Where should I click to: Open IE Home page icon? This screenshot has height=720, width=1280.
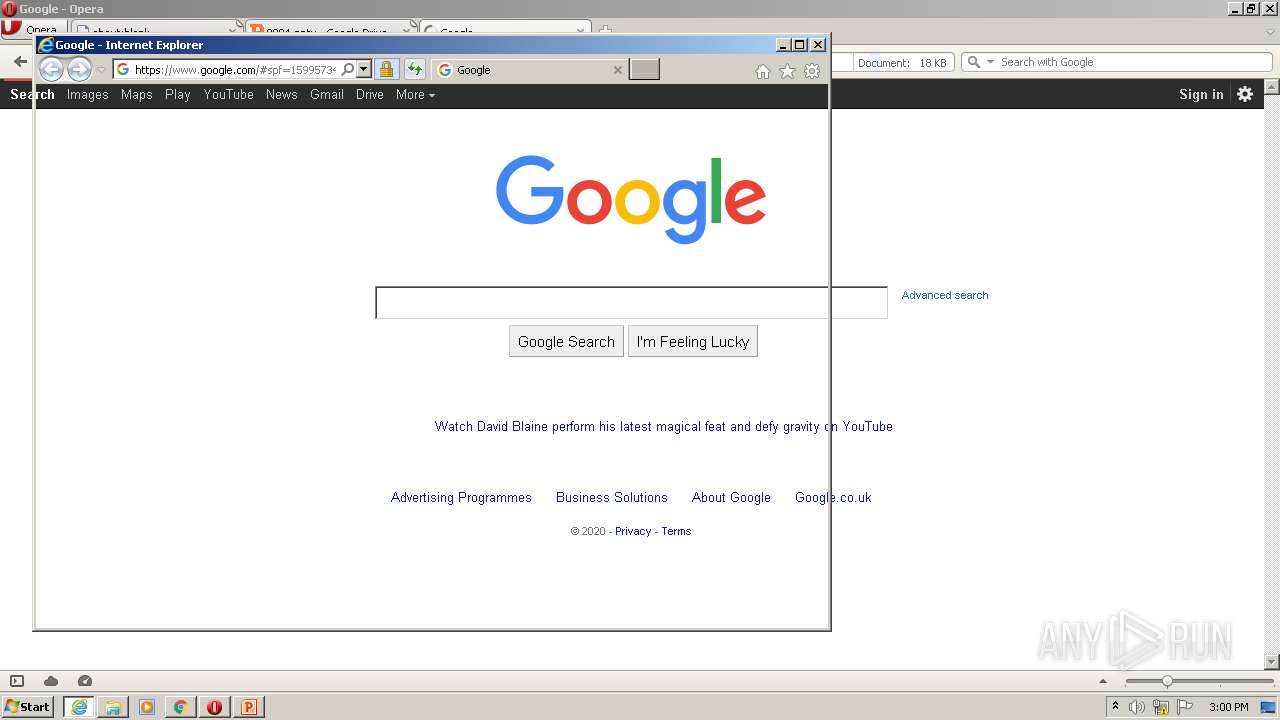pyautogui.click(x=763, y=71)
